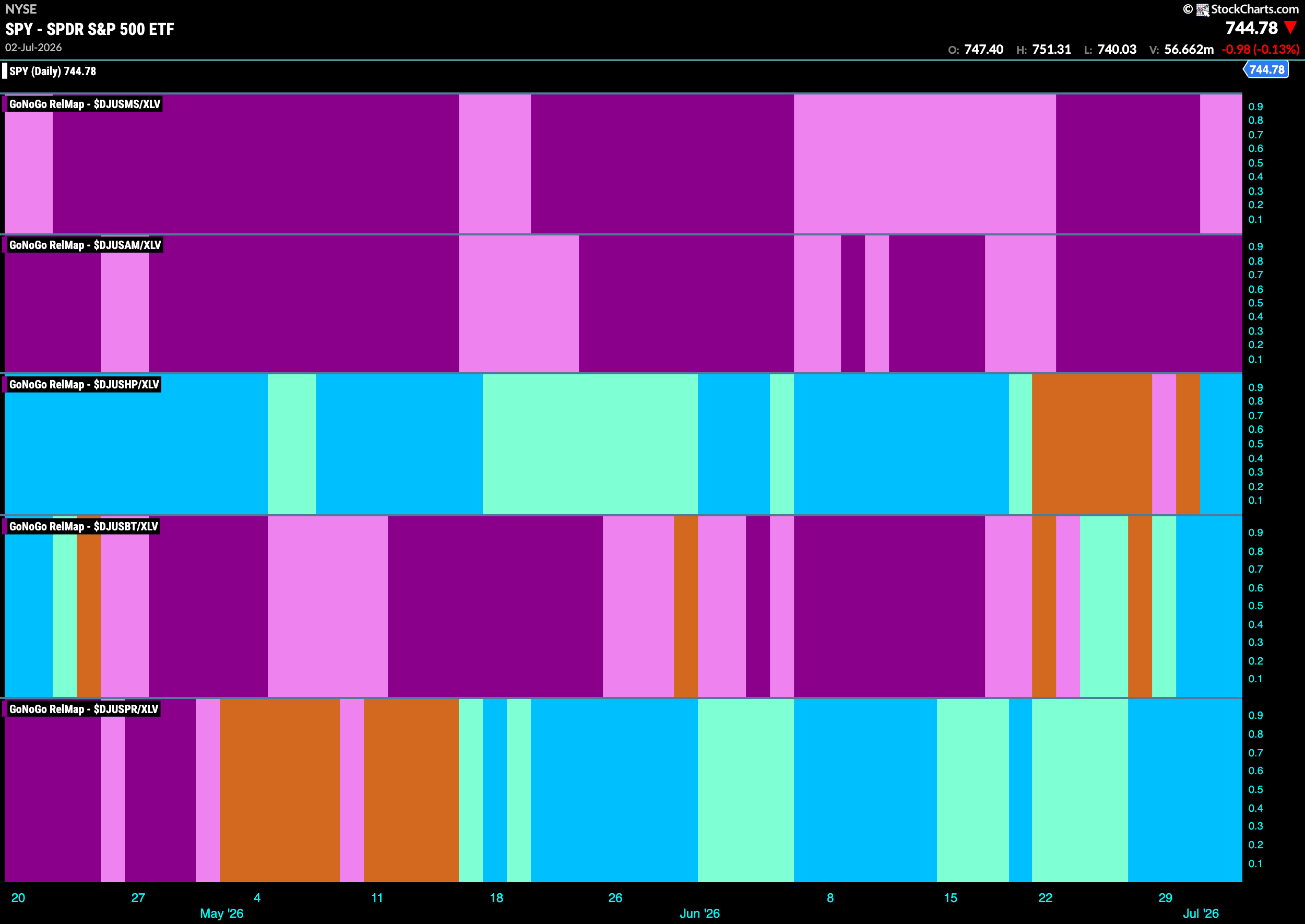Click date tick 27 on time axis
The height and width of the screenshot is (924, 1305).
tap(138, 898)
